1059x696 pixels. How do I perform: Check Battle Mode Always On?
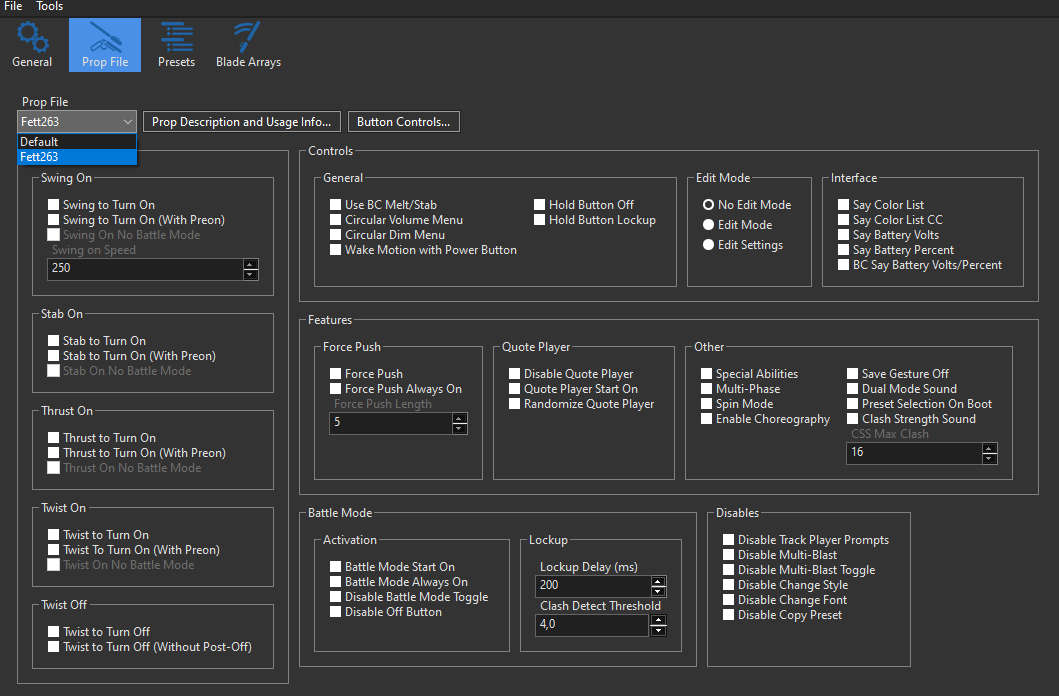(x=336, y=582)
